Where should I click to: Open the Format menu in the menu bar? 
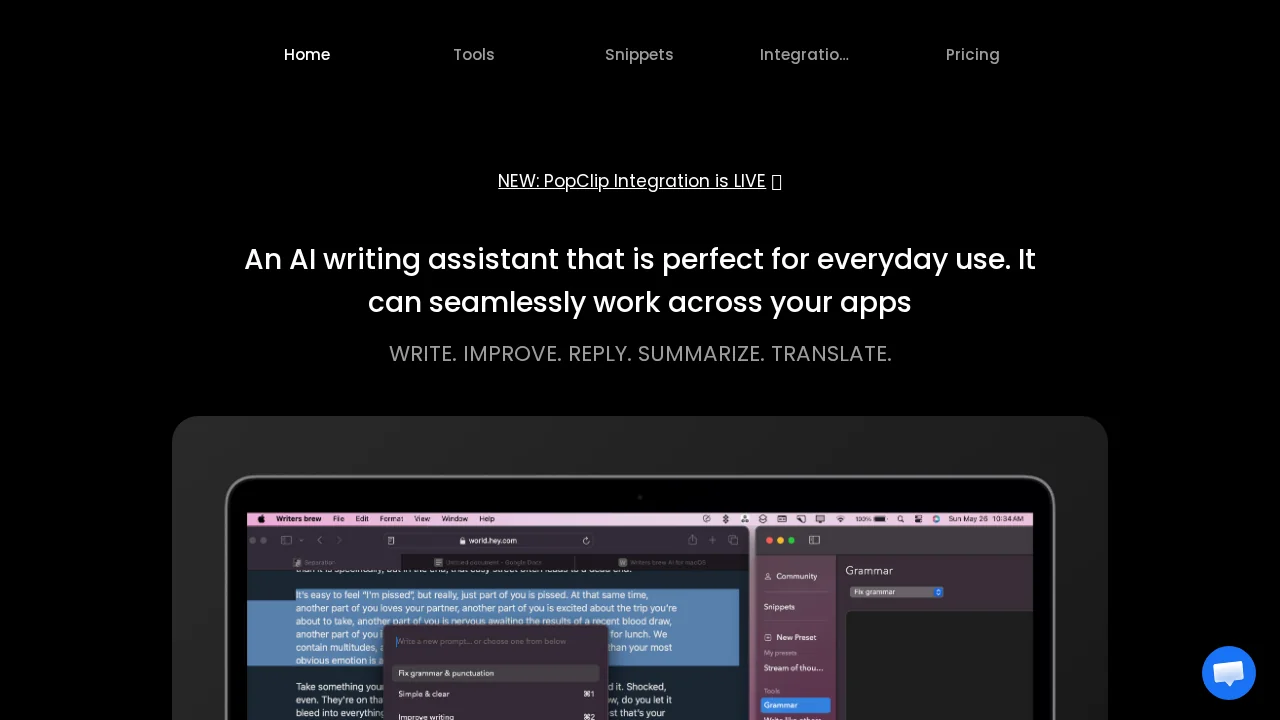[x=391, y=518]
